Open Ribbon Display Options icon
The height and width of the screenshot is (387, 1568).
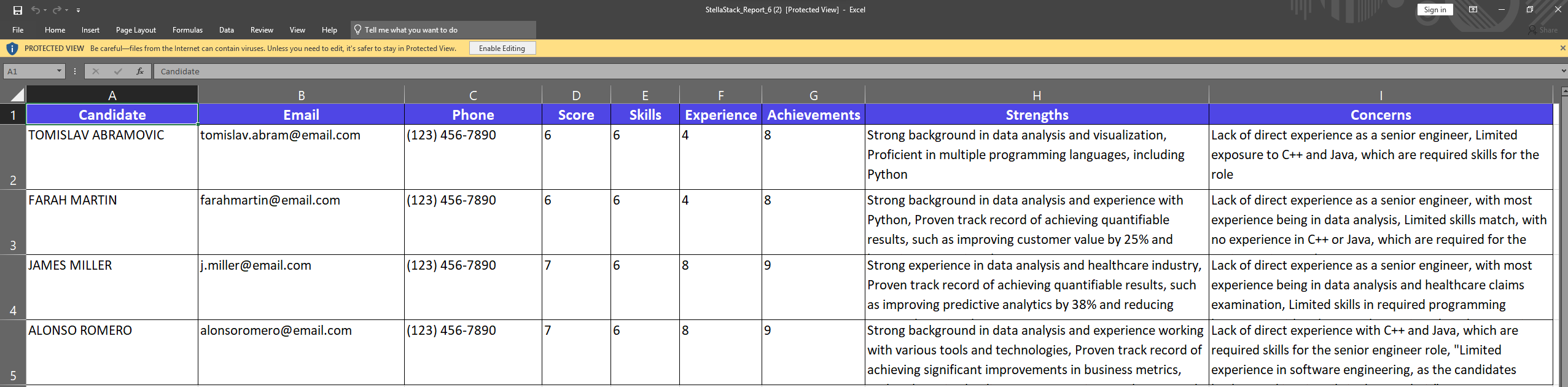(1473, 10)
